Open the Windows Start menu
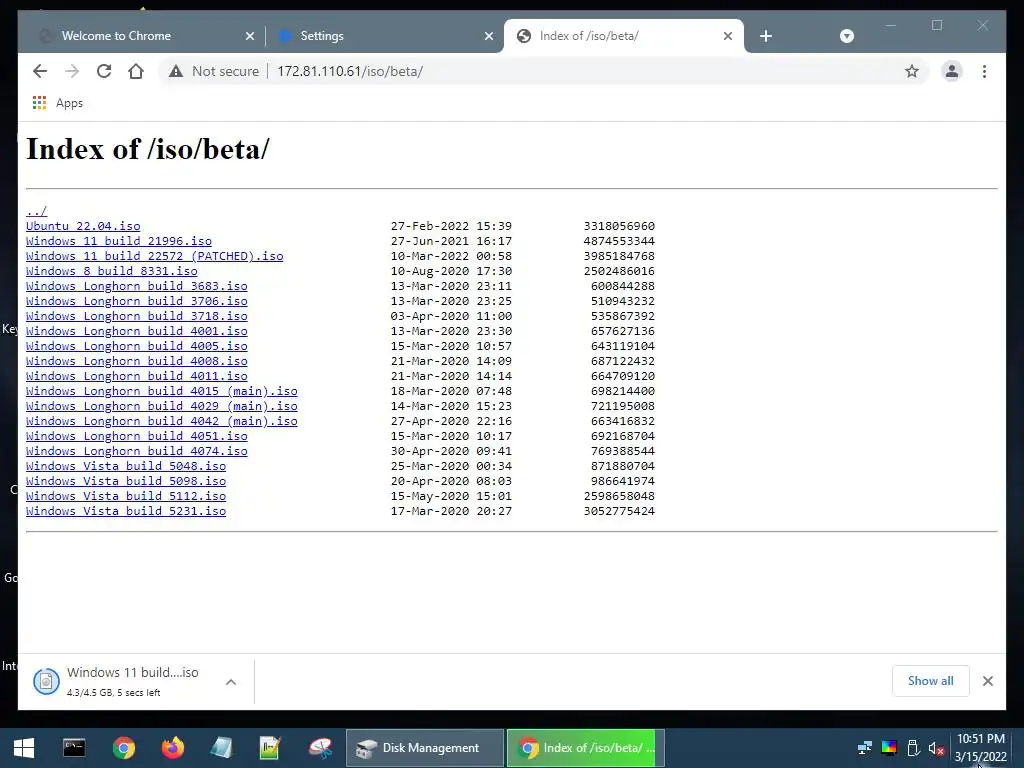The width and height of the screenshot is (1024, 768). click(x=24, y=748)
